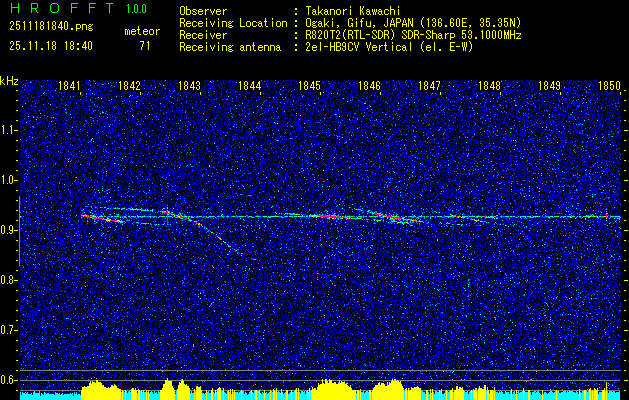
Task: Click antenna 2el-HB9CV Vertical text
Action: tap(389, 47)
